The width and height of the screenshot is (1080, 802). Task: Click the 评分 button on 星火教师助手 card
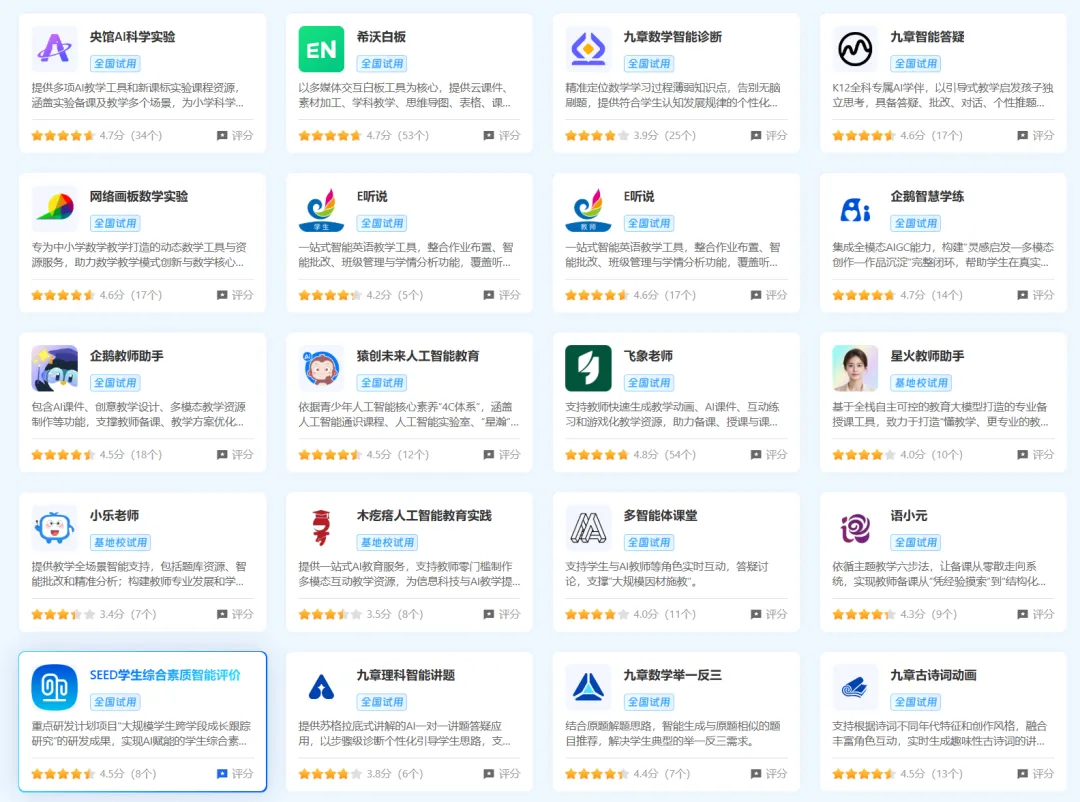[x=1035, y=455]
